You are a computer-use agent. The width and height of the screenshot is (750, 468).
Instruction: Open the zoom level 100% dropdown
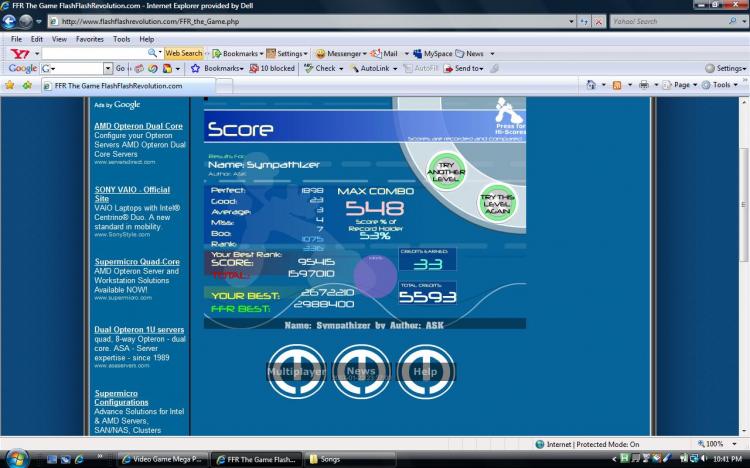(x=714, y=443)
